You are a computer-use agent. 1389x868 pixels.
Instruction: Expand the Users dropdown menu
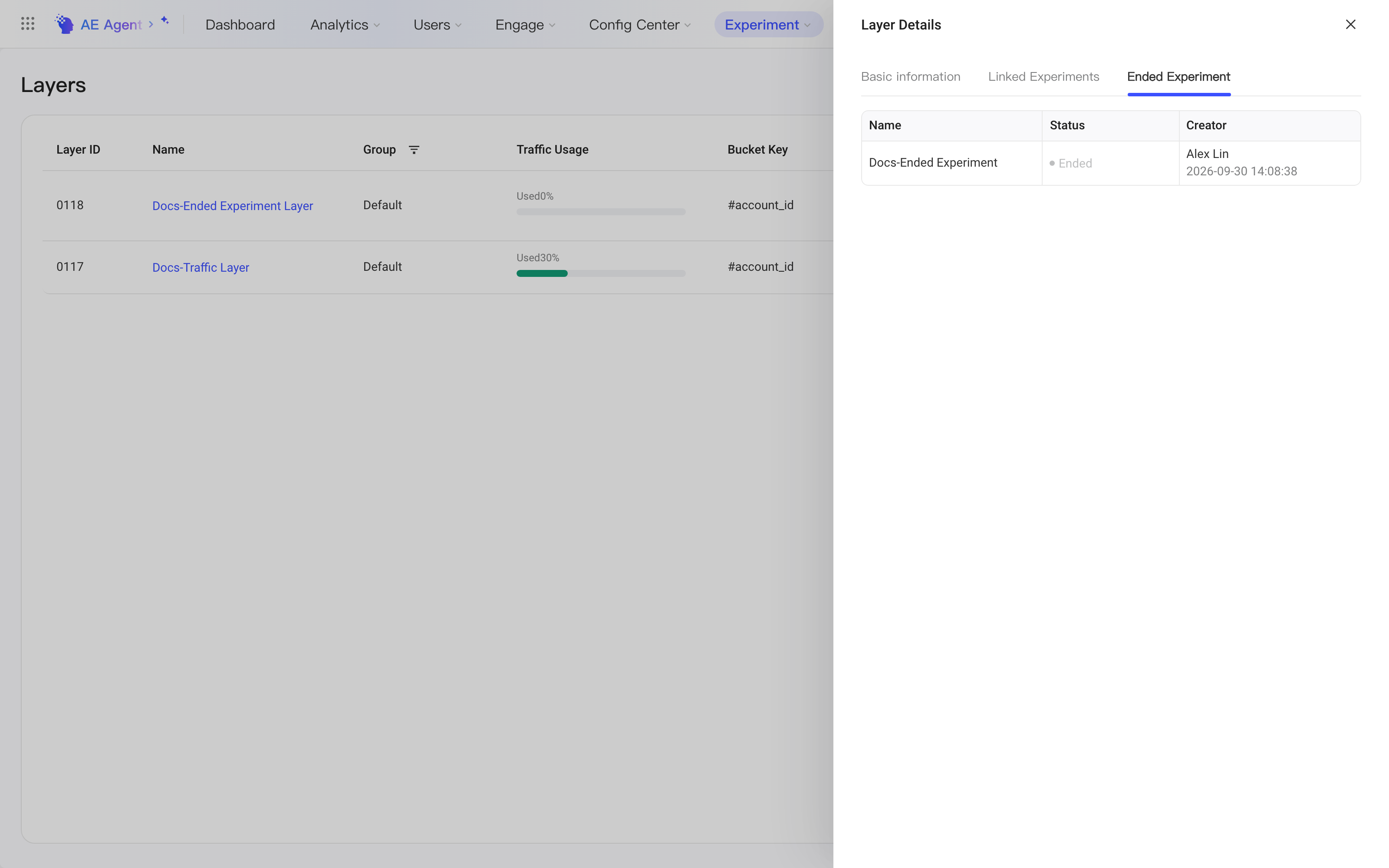[x=438, y=25]
